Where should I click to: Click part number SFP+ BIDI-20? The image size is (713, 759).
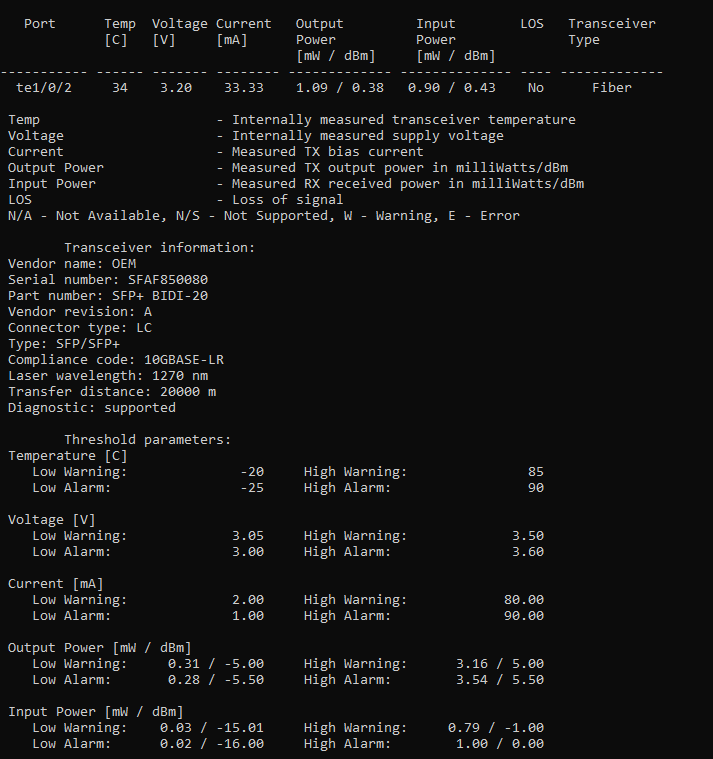[160, 295]
